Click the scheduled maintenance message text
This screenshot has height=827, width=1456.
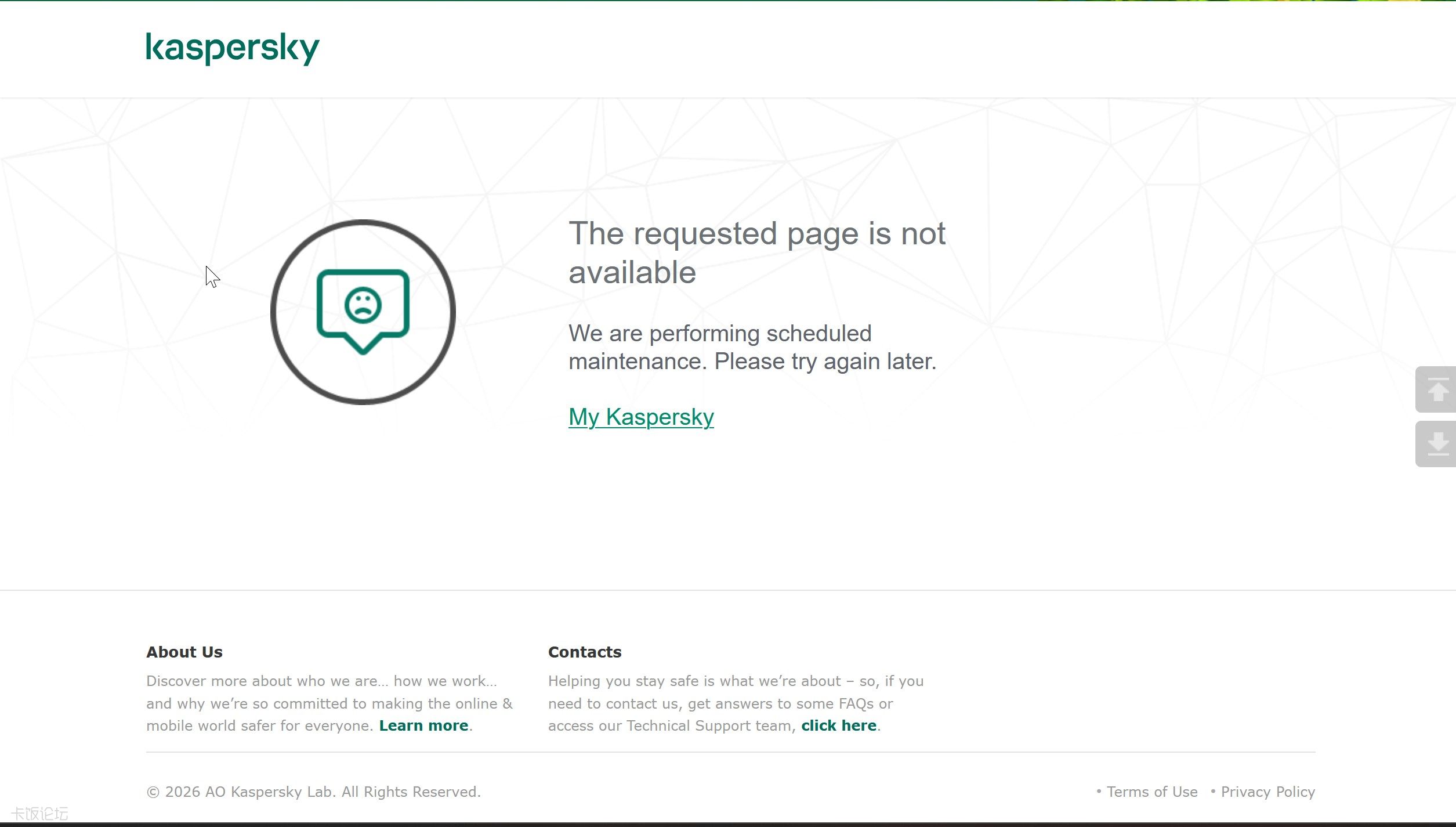pos(752,347)
